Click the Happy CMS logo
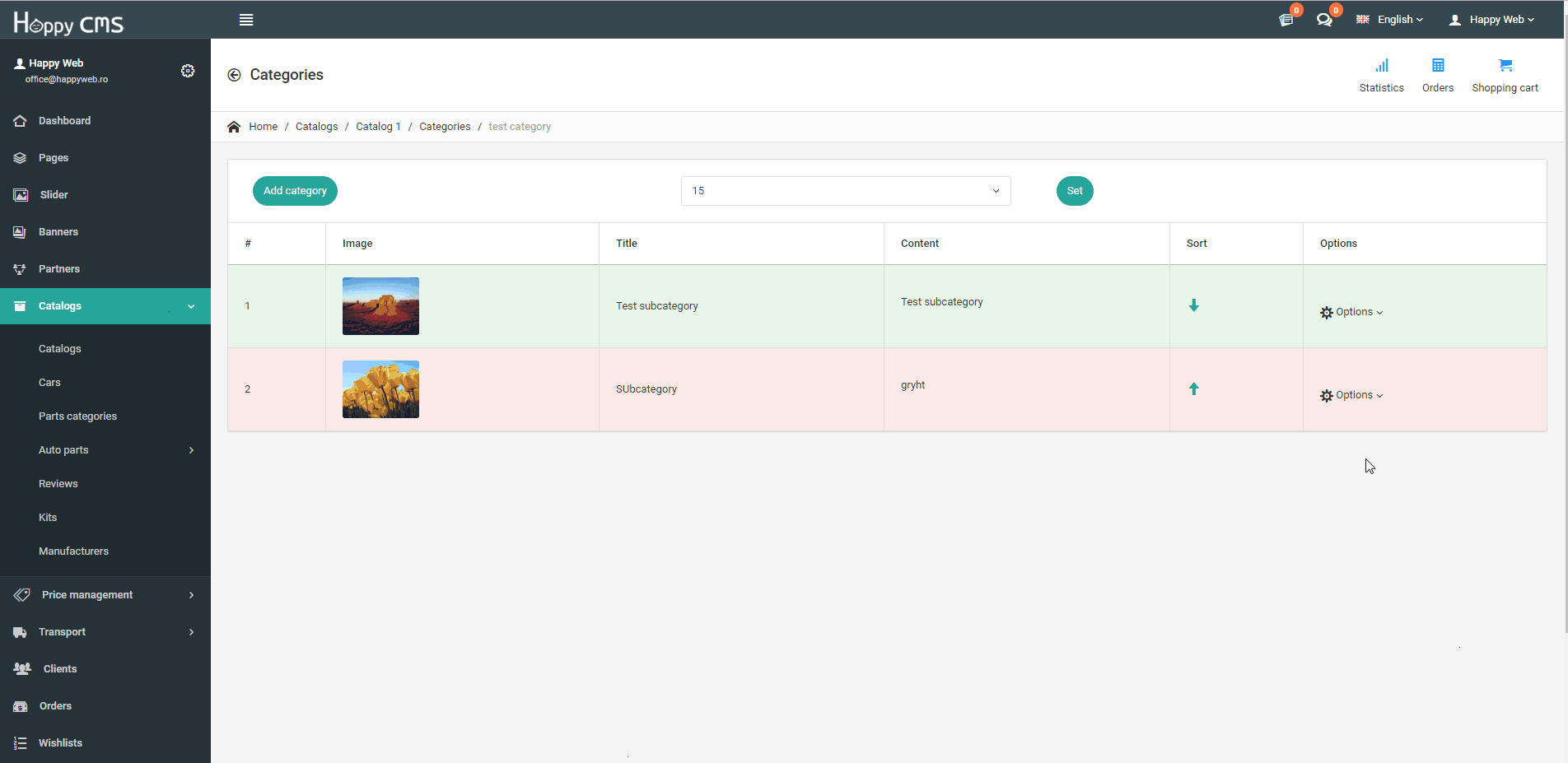Image resolution: width=1568 pixels, height=763 pixels. 68,22
